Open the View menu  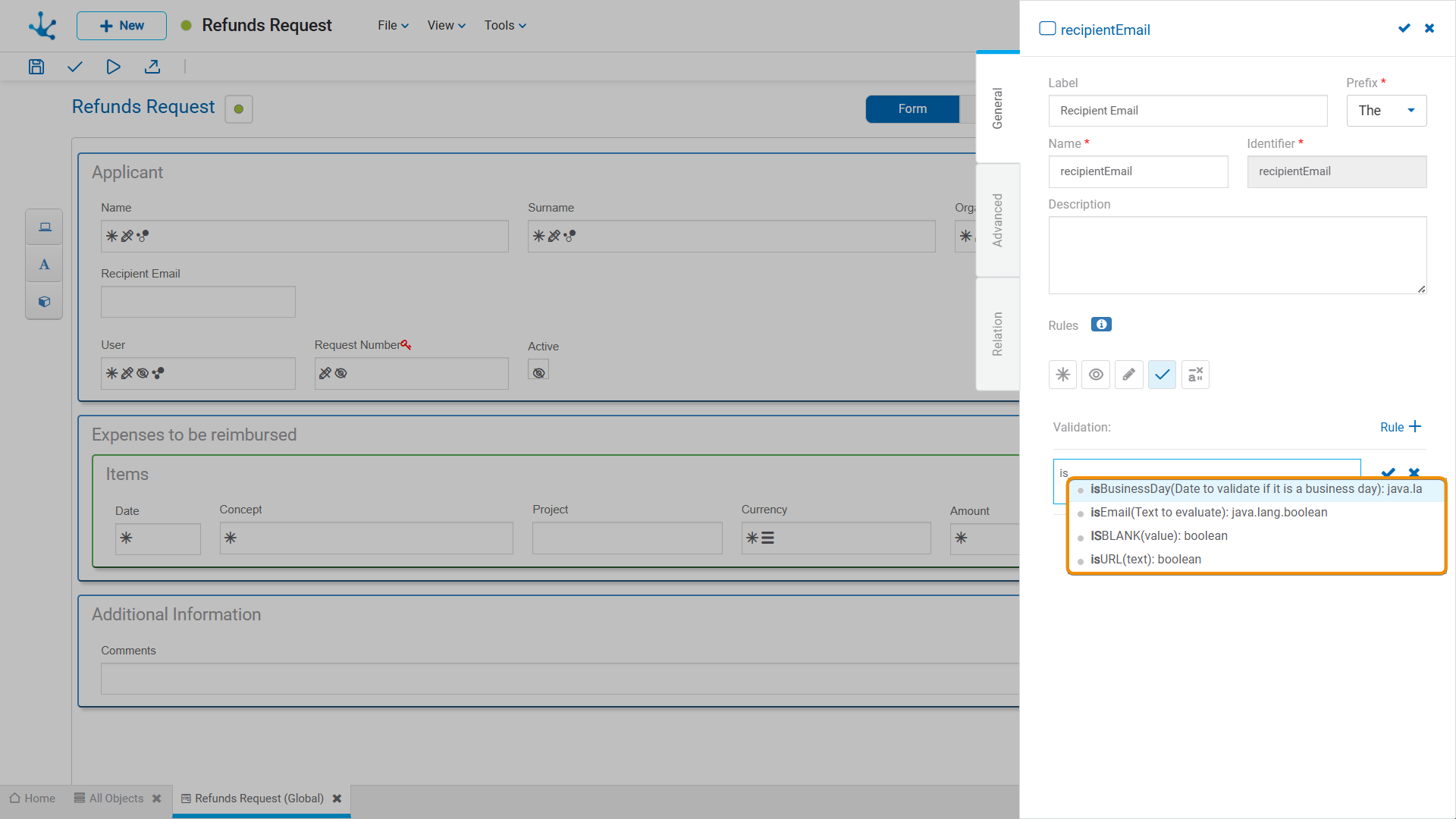[446, 26]
